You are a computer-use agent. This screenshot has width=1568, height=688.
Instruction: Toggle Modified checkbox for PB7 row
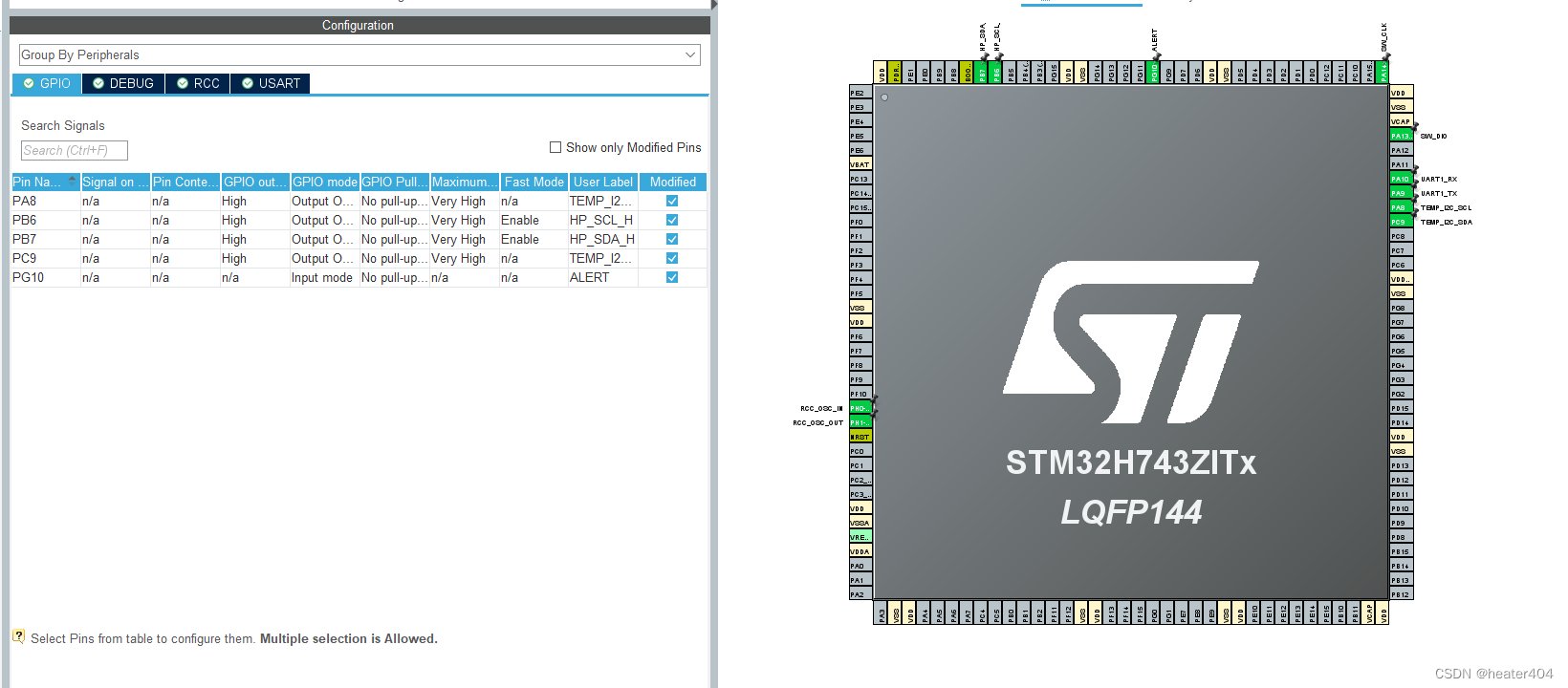[x=672, y=239]
